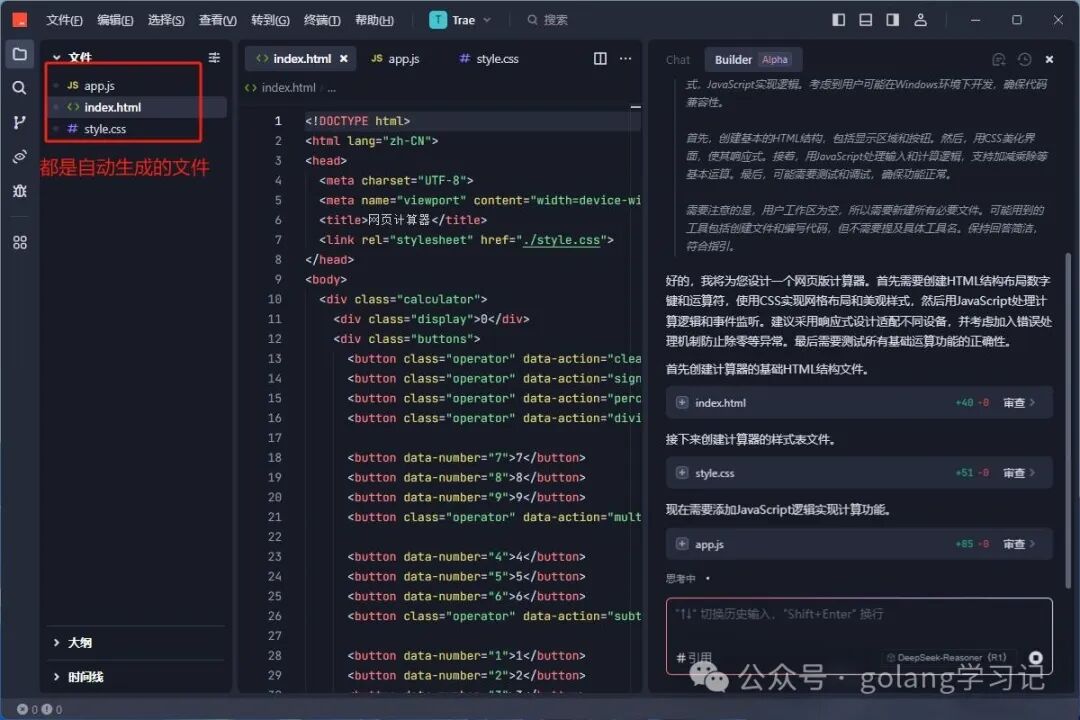Click 审查 review for index.html
The image size is (1080, 720).
click(1019, 402)
